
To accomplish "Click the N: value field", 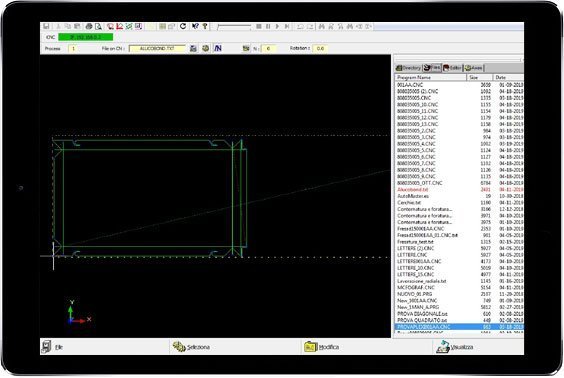I will tap(269, 48).
